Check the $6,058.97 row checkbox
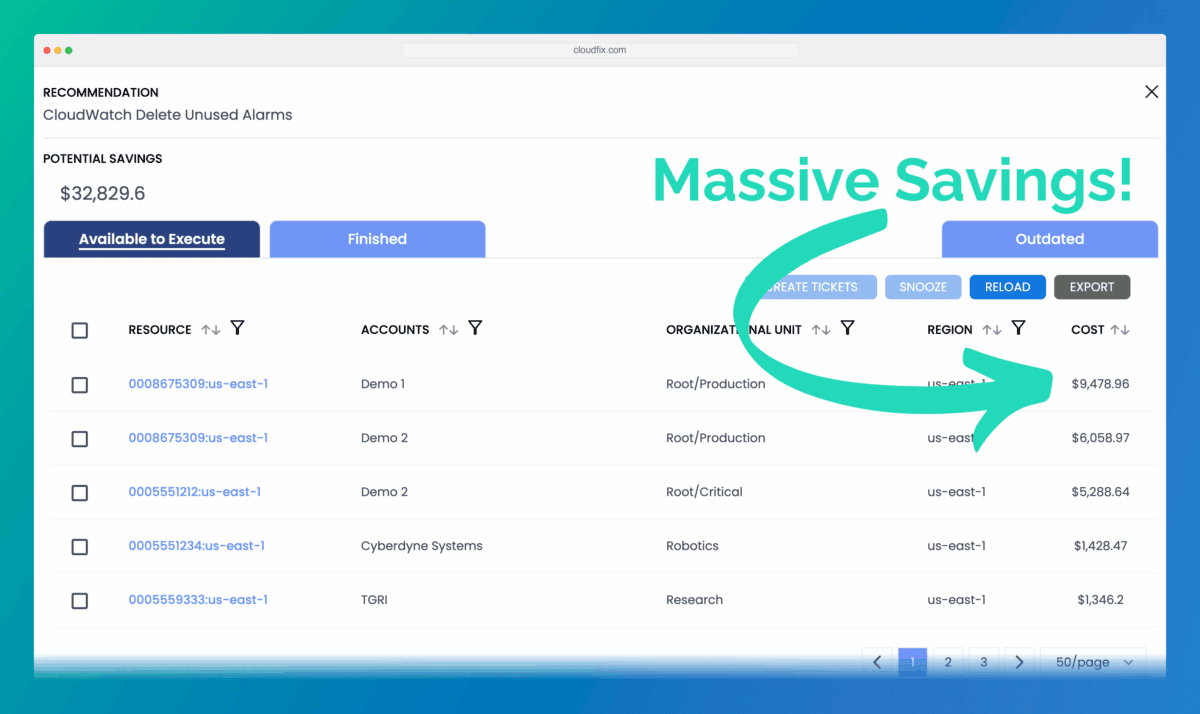The height and width of the screenshot is (714, 1200). 80,439
